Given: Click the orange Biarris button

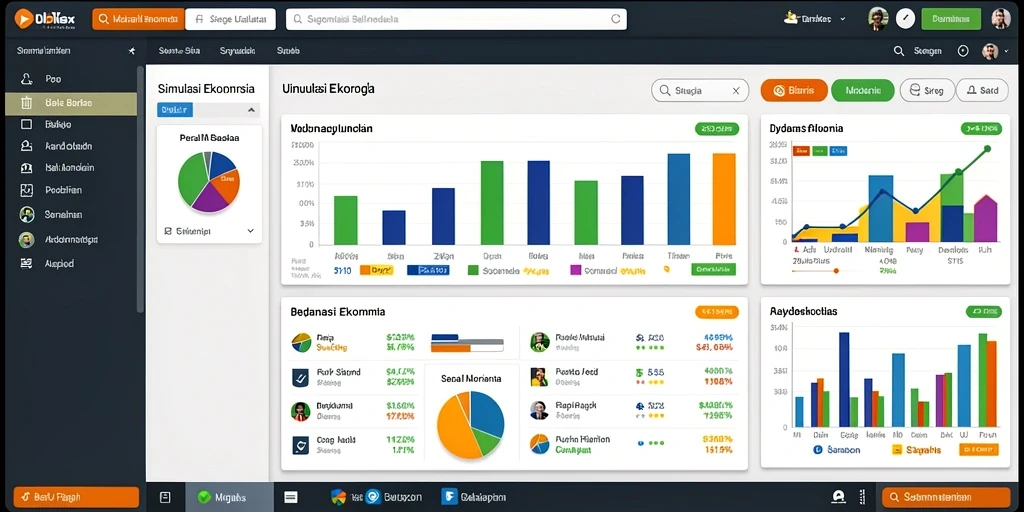Looking at the screenshot, I should [x=794, y=91].
